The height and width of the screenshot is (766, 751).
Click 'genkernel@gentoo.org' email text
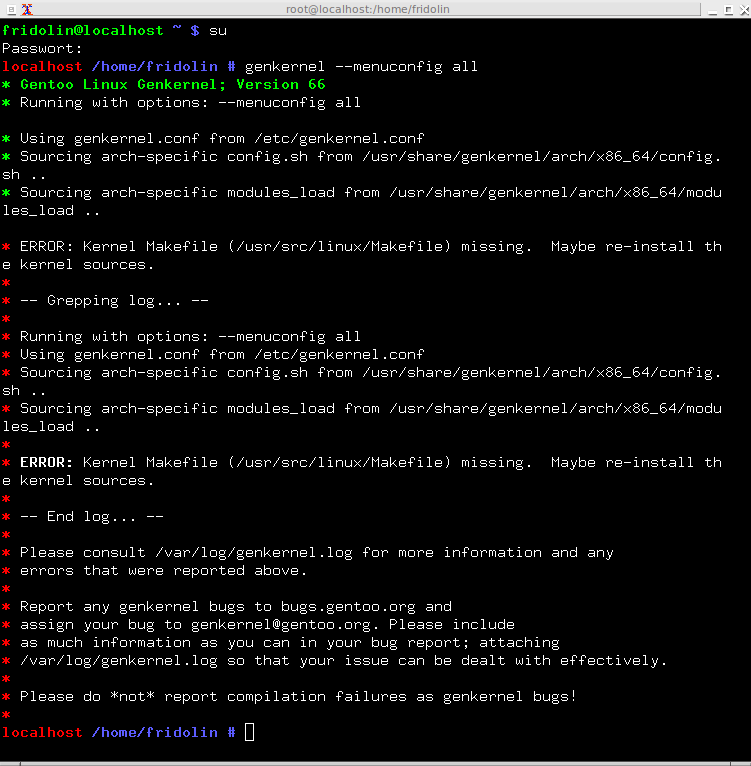[x=280, y=625]
